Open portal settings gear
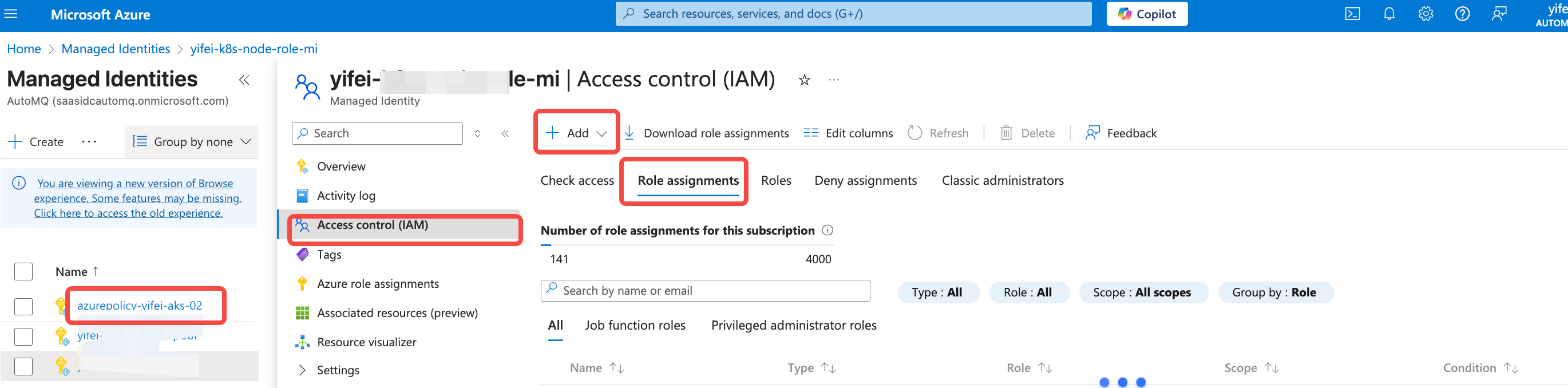The width and height of the screenshot is (1568, 388). click(1426, 14)
